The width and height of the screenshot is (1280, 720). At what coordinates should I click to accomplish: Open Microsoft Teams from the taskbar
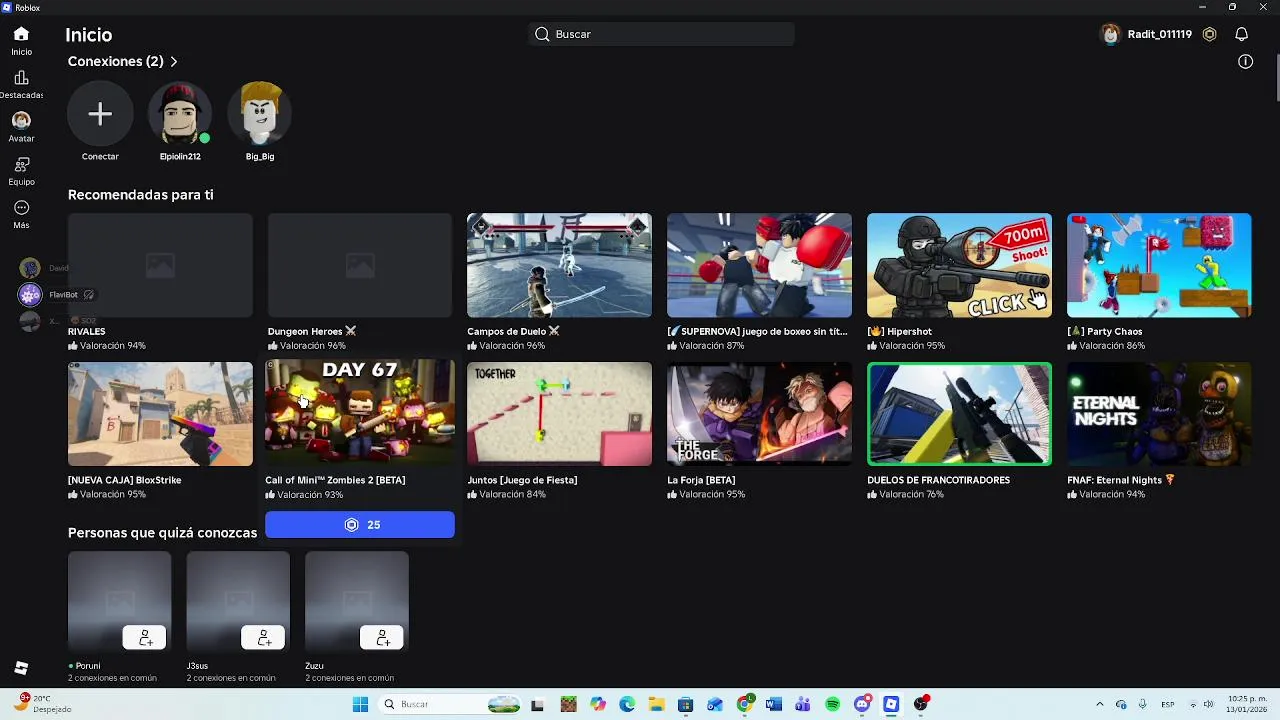(803, 704)
